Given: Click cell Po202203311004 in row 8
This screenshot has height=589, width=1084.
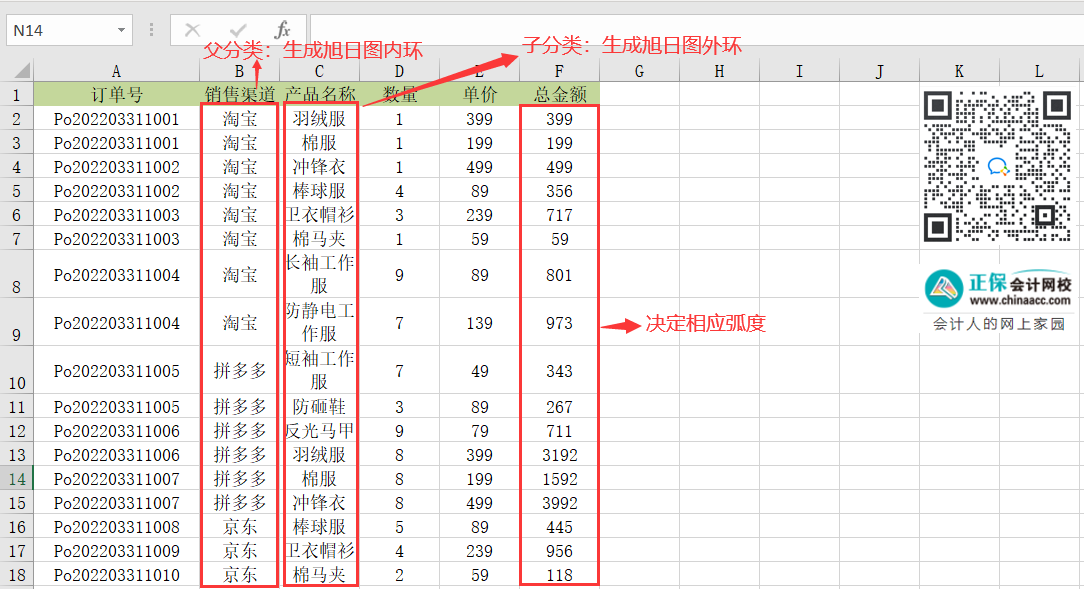Looking at the screenshot, I should click(x=116, y=274).
